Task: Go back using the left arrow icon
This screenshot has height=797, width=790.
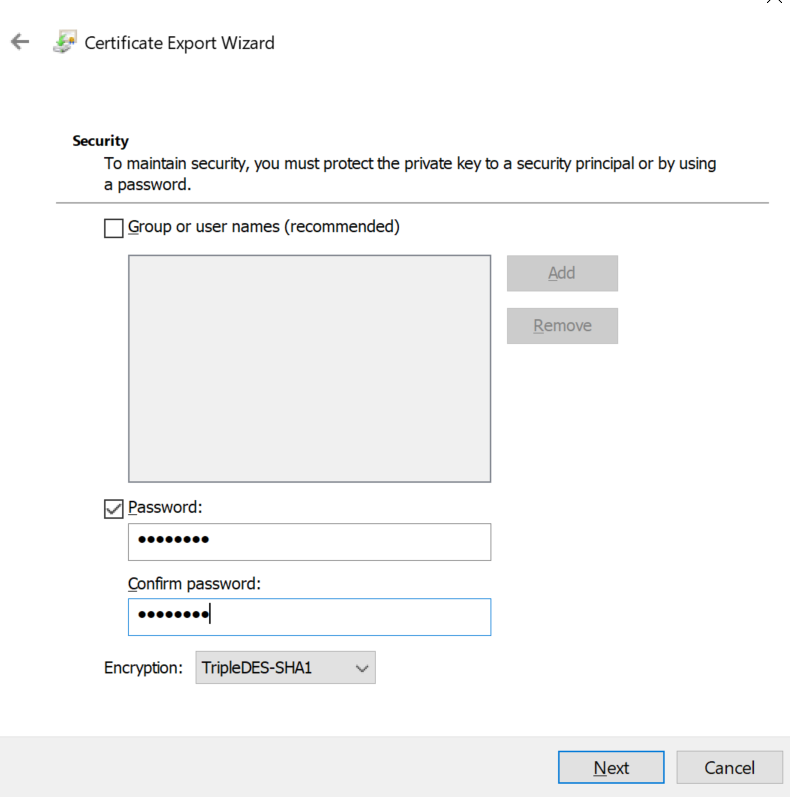Action: 20,42
